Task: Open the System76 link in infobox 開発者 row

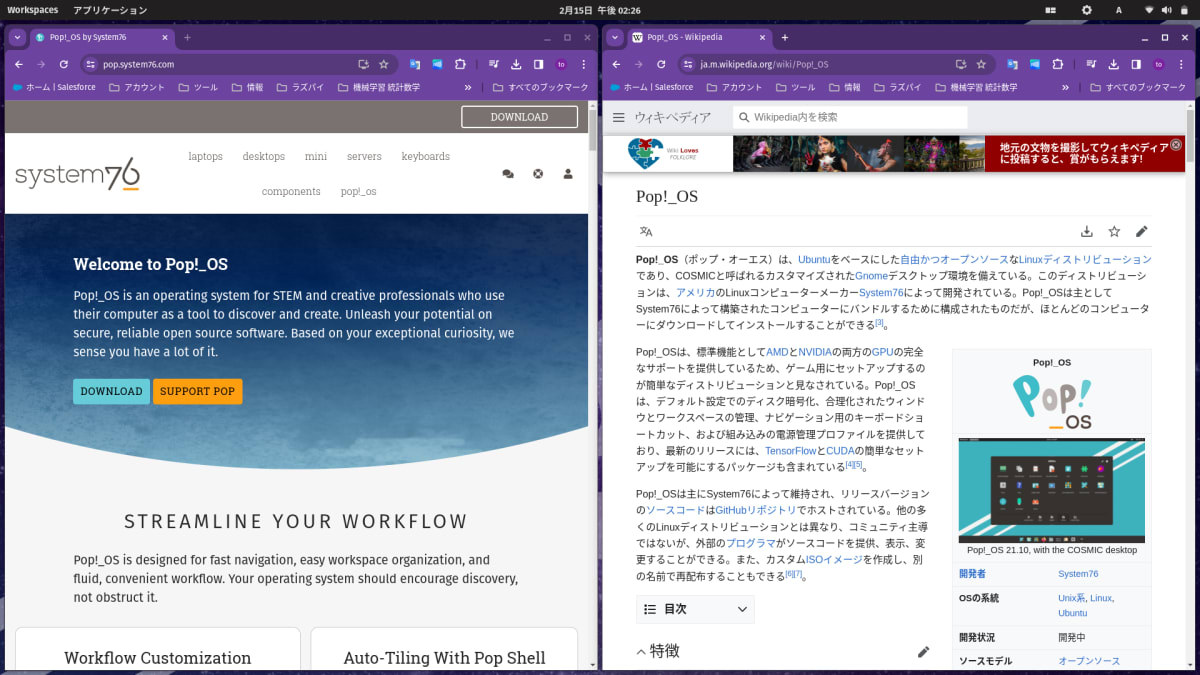Action: pyautogui.click(x=1078, y=574)
